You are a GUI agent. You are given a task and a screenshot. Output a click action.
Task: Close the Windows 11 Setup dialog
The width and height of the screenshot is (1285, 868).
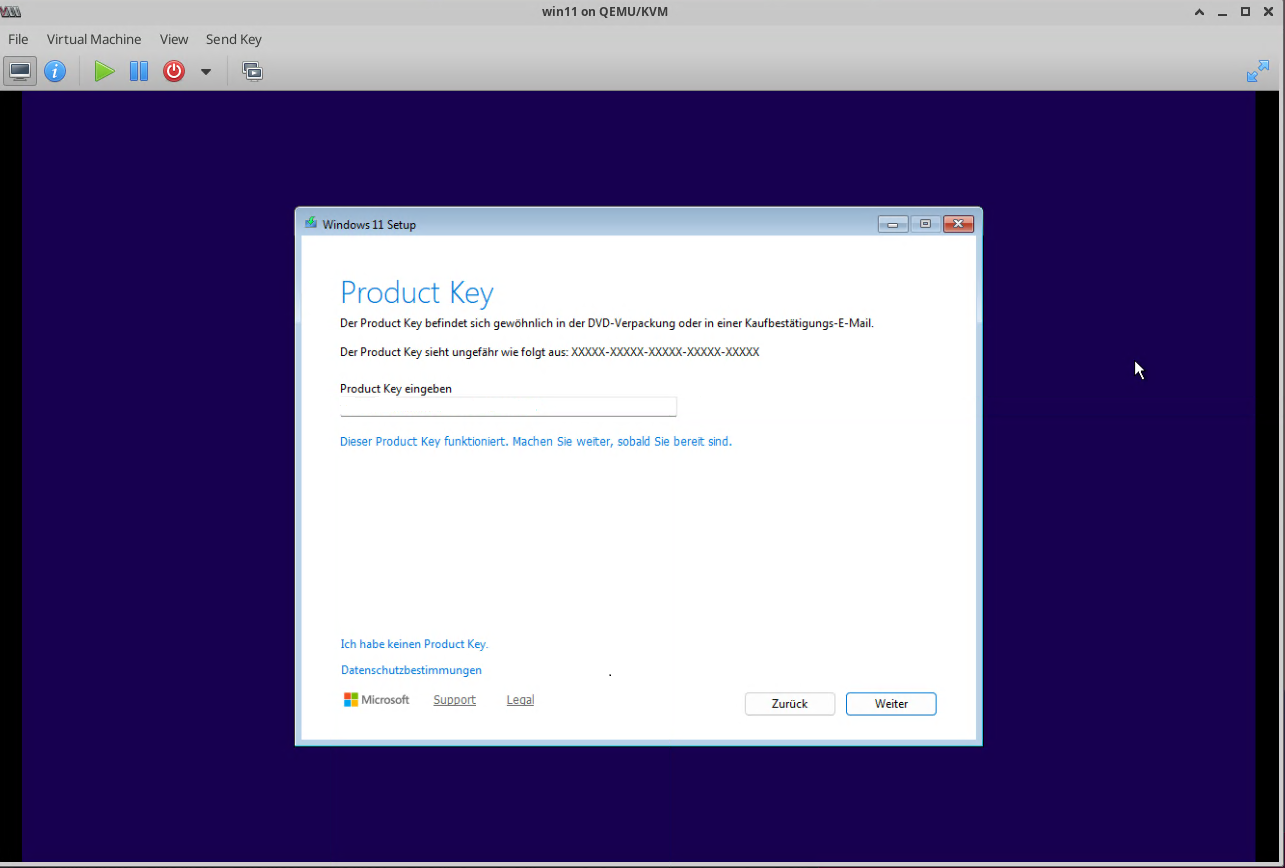pos(957,224)
